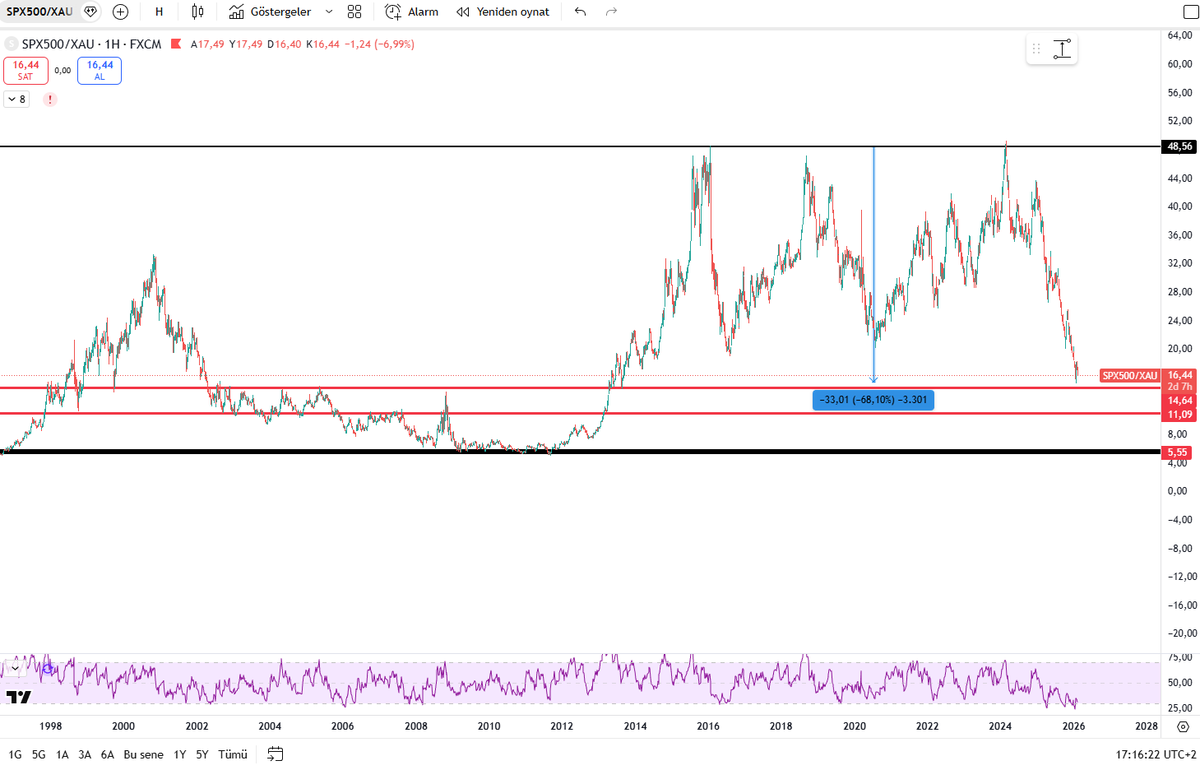
Task: Click the 64,00 price scale label
Action: coord(1181,35)
